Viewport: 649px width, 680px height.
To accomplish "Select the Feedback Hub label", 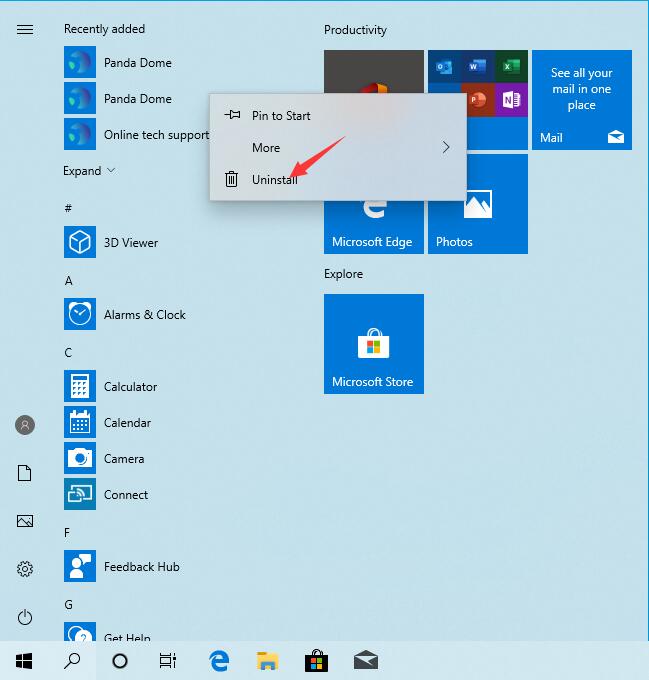I will pyautogui.click(x=142, y=566).
